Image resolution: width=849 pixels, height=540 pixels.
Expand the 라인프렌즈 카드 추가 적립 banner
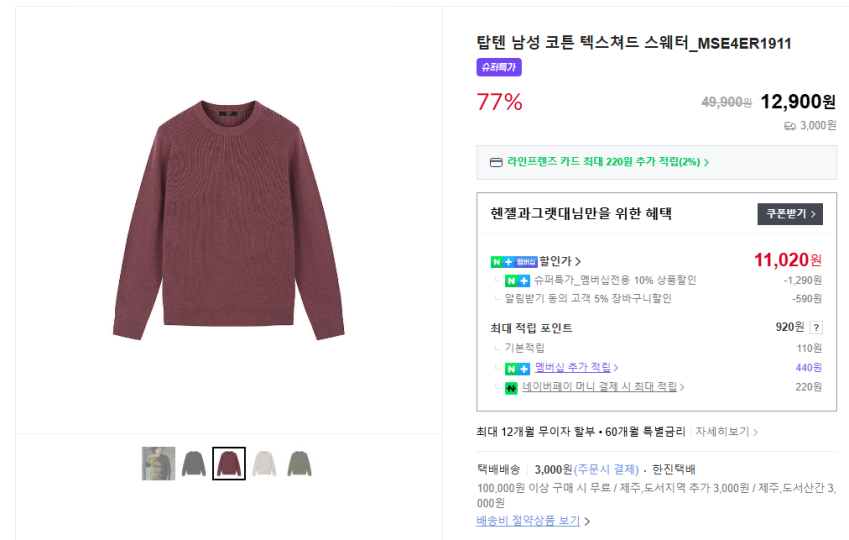(706, 162)
